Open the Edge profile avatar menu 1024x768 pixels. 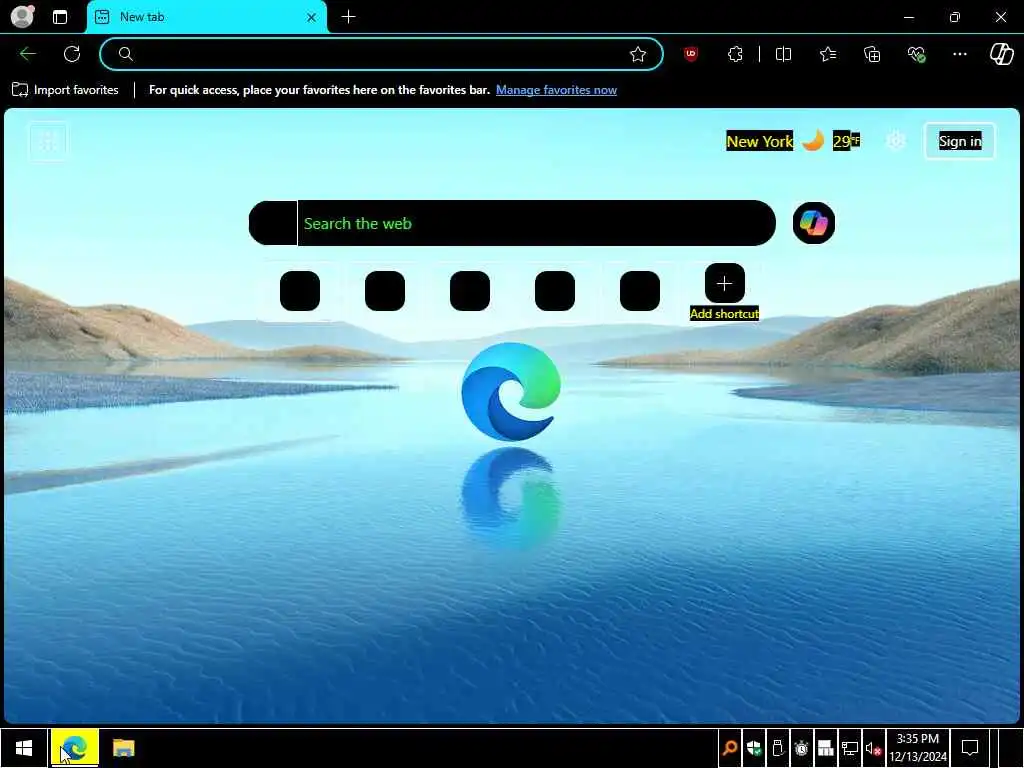coord(22,16)
